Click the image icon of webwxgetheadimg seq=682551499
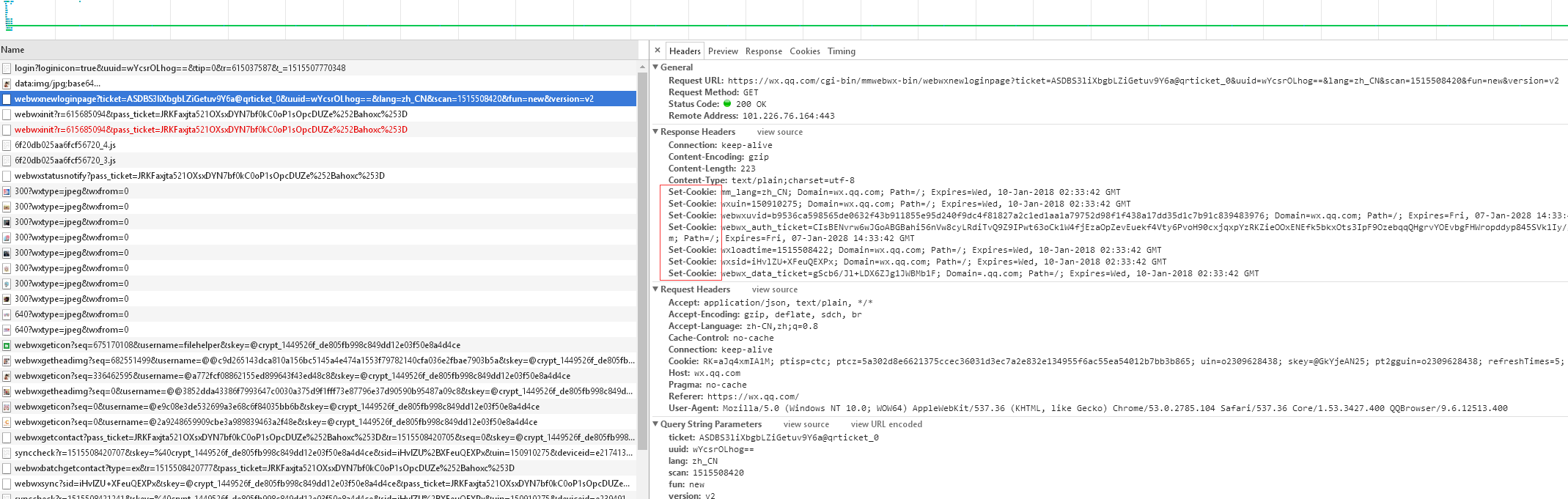Image resolution: width=1568 pixels, height=499 pixels. click(7, 361)
